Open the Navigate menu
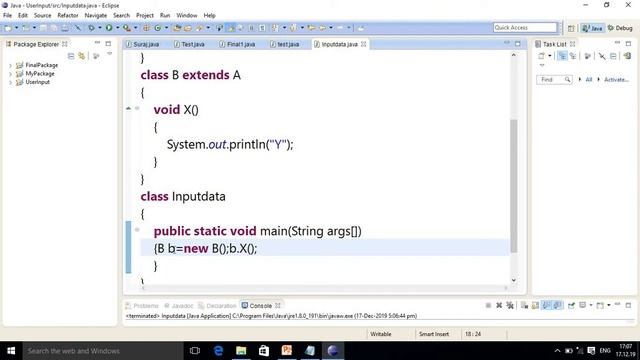 96,16
